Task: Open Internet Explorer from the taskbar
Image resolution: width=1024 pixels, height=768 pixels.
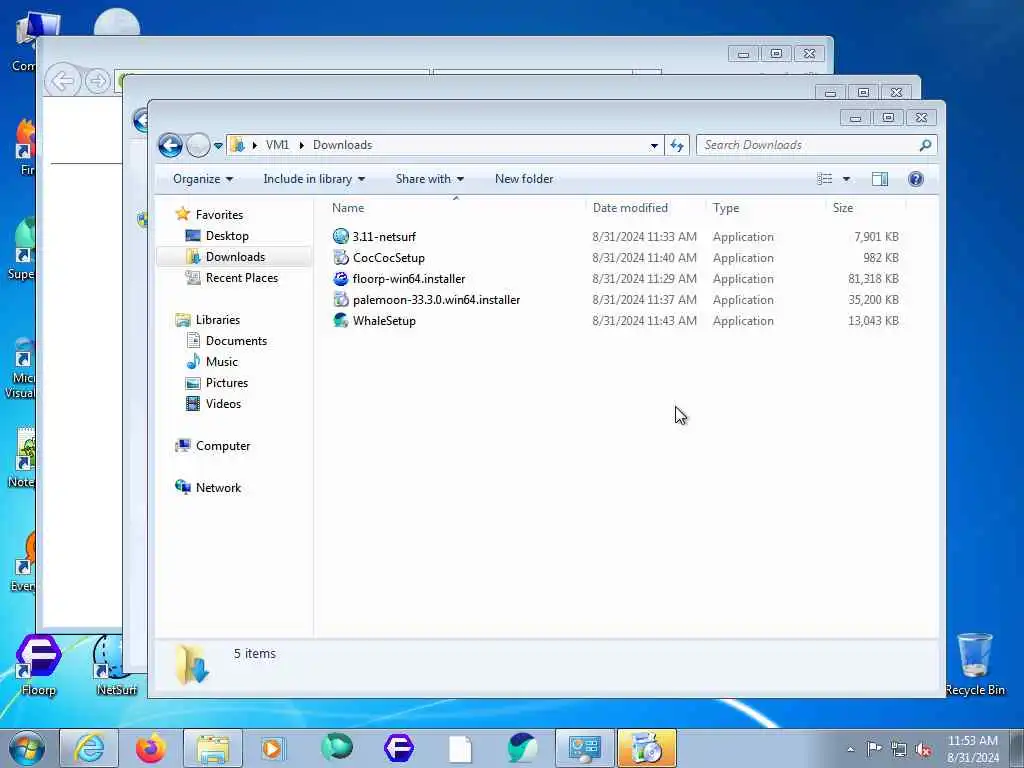Action: (x=89, y=748)
